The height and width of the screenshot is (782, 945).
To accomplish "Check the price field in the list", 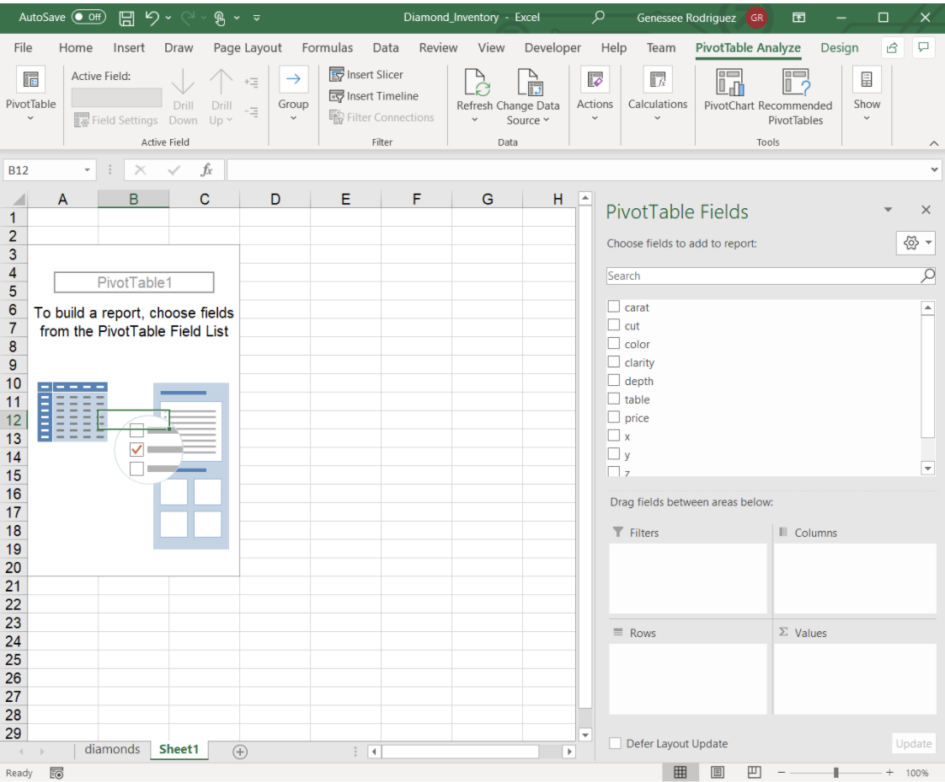I will click(x=612, y=417).
